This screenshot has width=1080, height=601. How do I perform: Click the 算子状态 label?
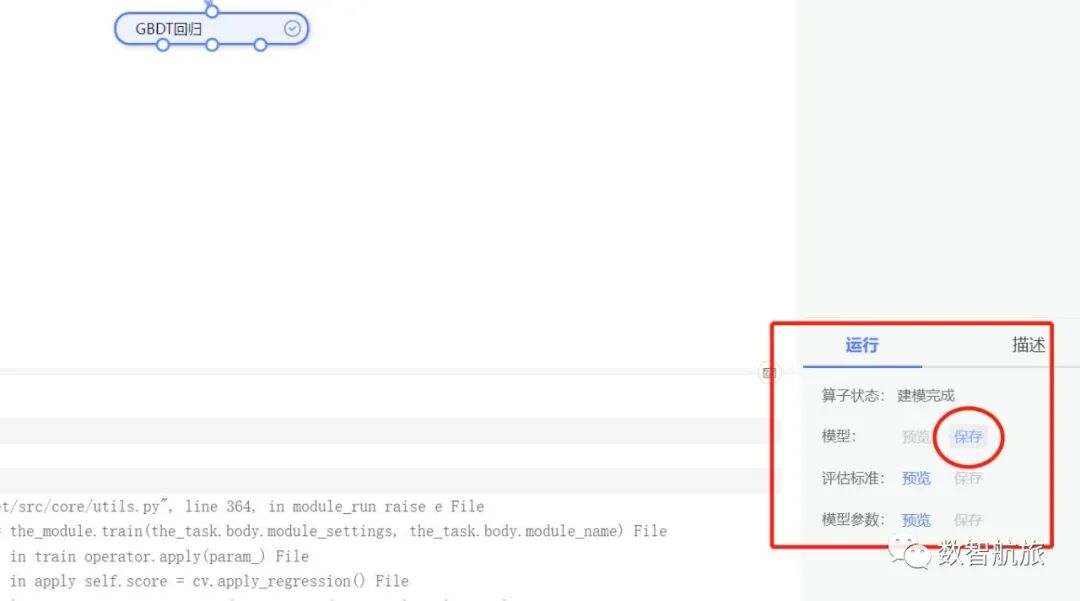[853, 395]
